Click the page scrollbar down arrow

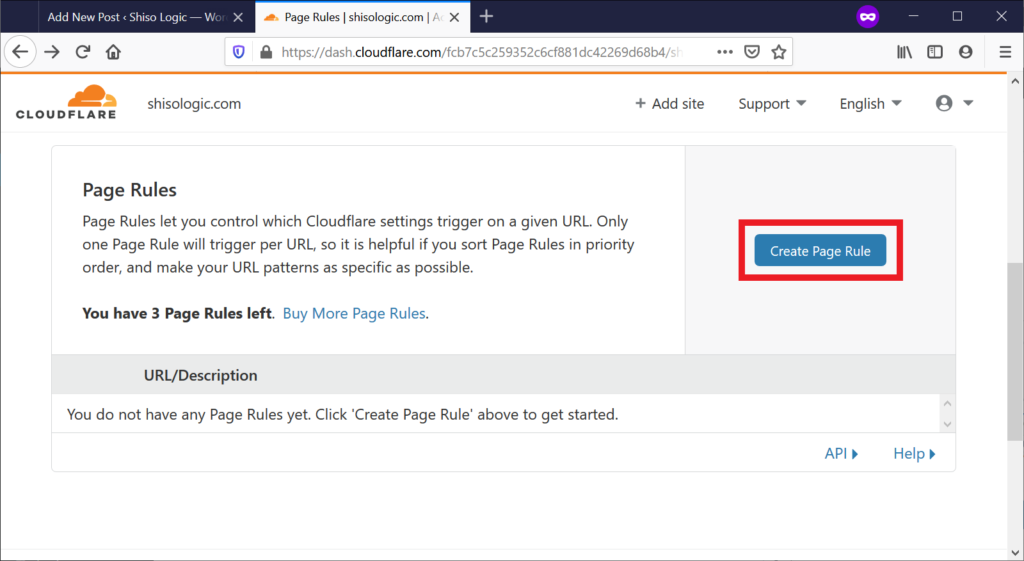1015,553
